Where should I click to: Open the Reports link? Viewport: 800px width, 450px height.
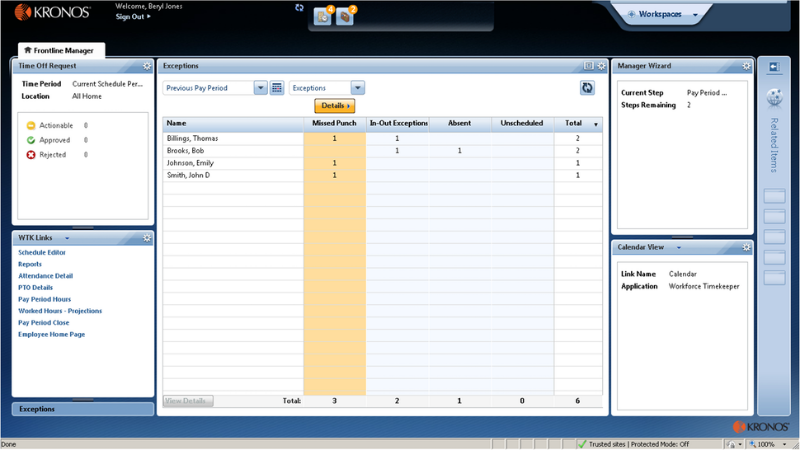pyautogui.click(x=30, y=264)
